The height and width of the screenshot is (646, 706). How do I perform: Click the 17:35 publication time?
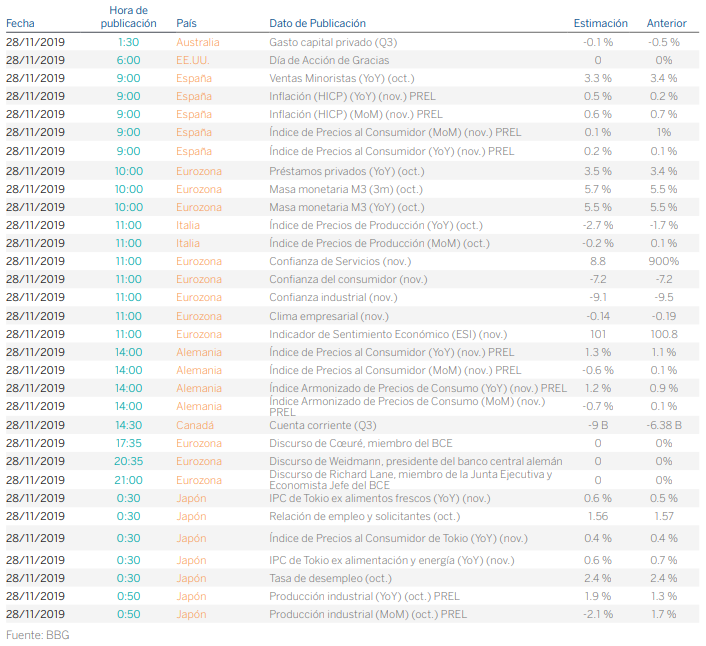tap(128, 443)
